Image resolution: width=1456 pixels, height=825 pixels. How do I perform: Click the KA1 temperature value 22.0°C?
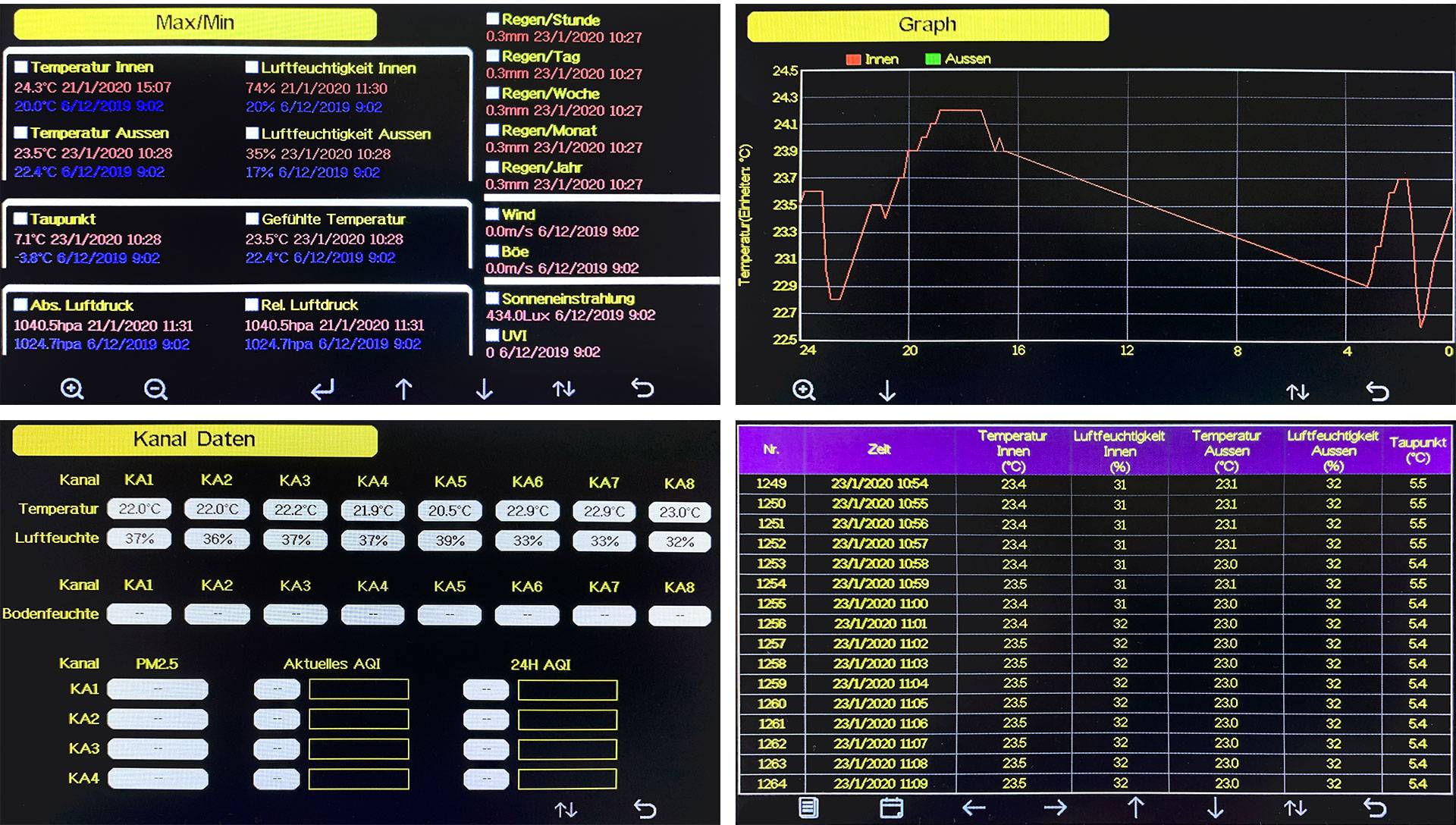coord(140,510)
